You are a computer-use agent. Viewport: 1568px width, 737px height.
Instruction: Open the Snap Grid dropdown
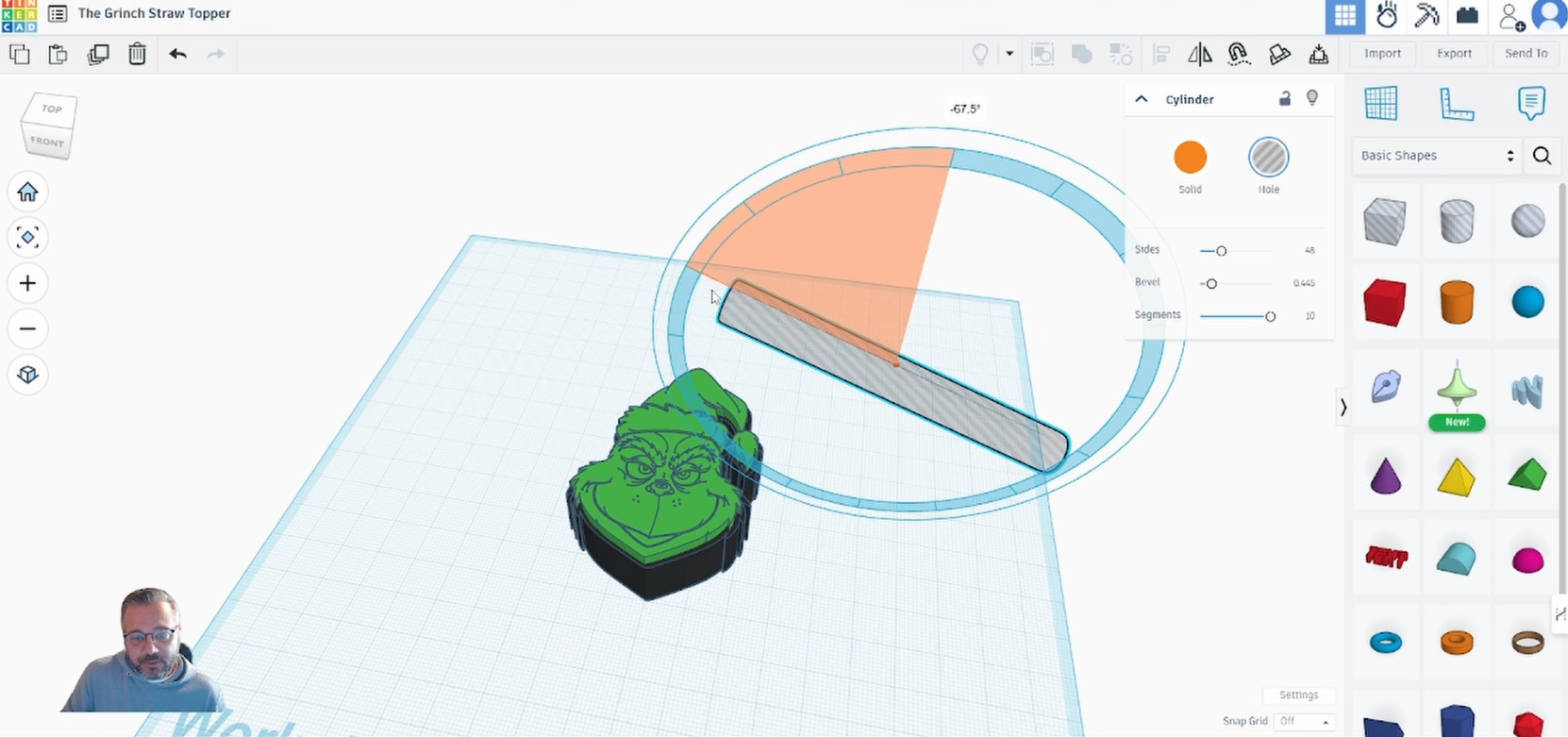1304,721
